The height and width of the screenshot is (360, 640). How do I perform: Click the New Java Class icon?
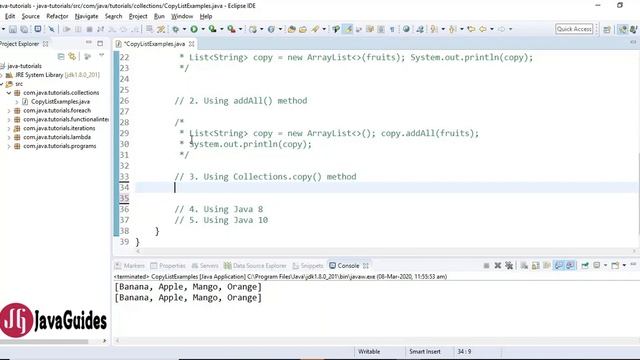pyautogui.click(x=271, y=29)
